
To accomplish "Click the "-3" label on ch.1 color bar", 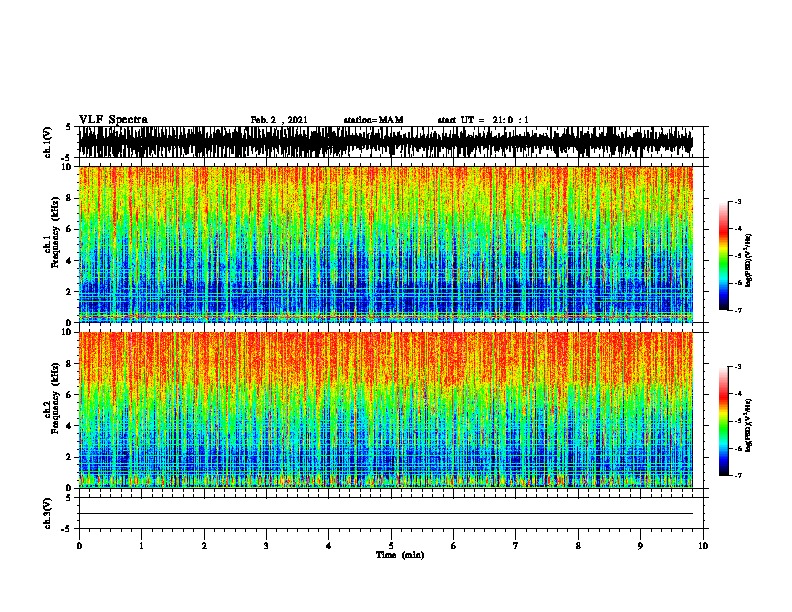I will (738, 201).
